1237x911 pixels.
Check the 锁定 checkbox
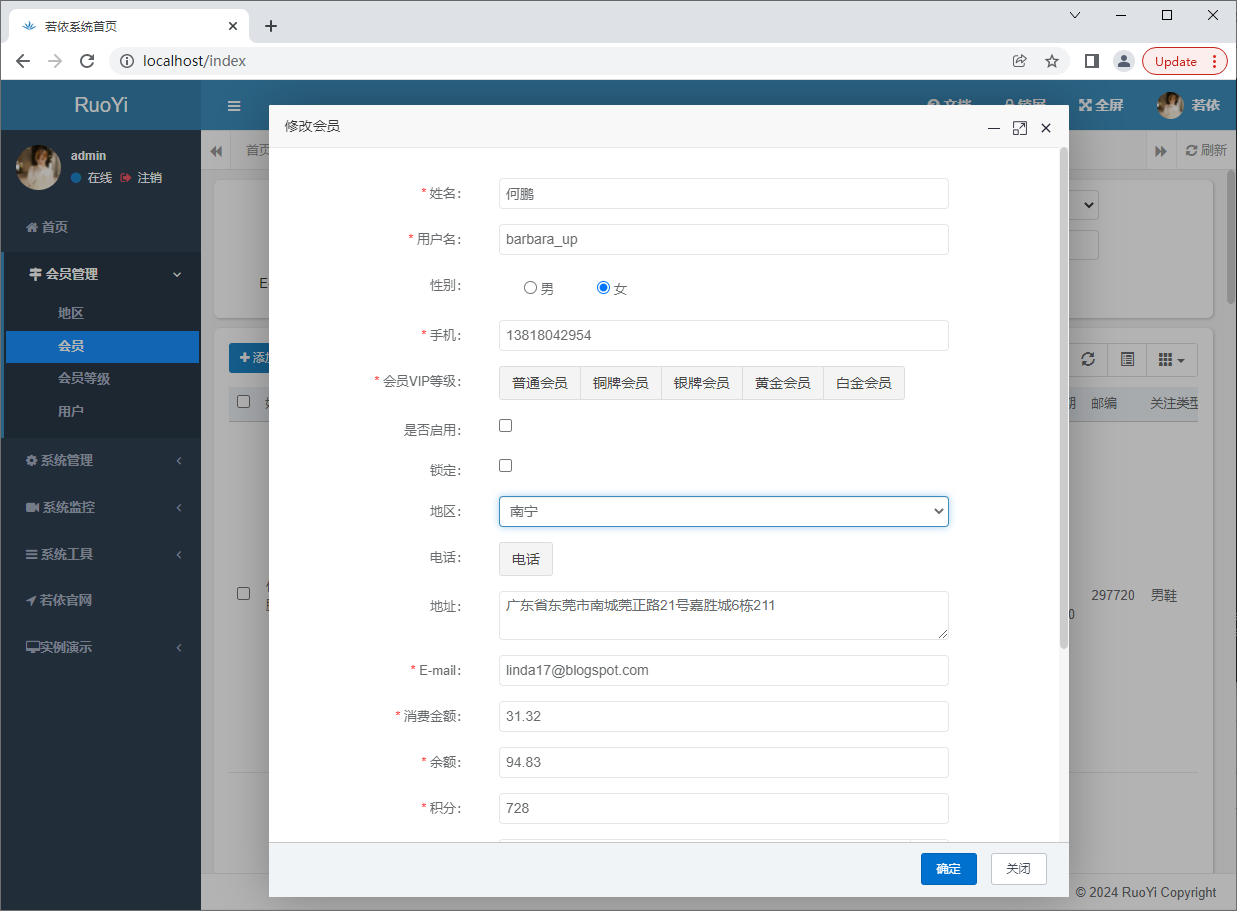pos(506,466)
